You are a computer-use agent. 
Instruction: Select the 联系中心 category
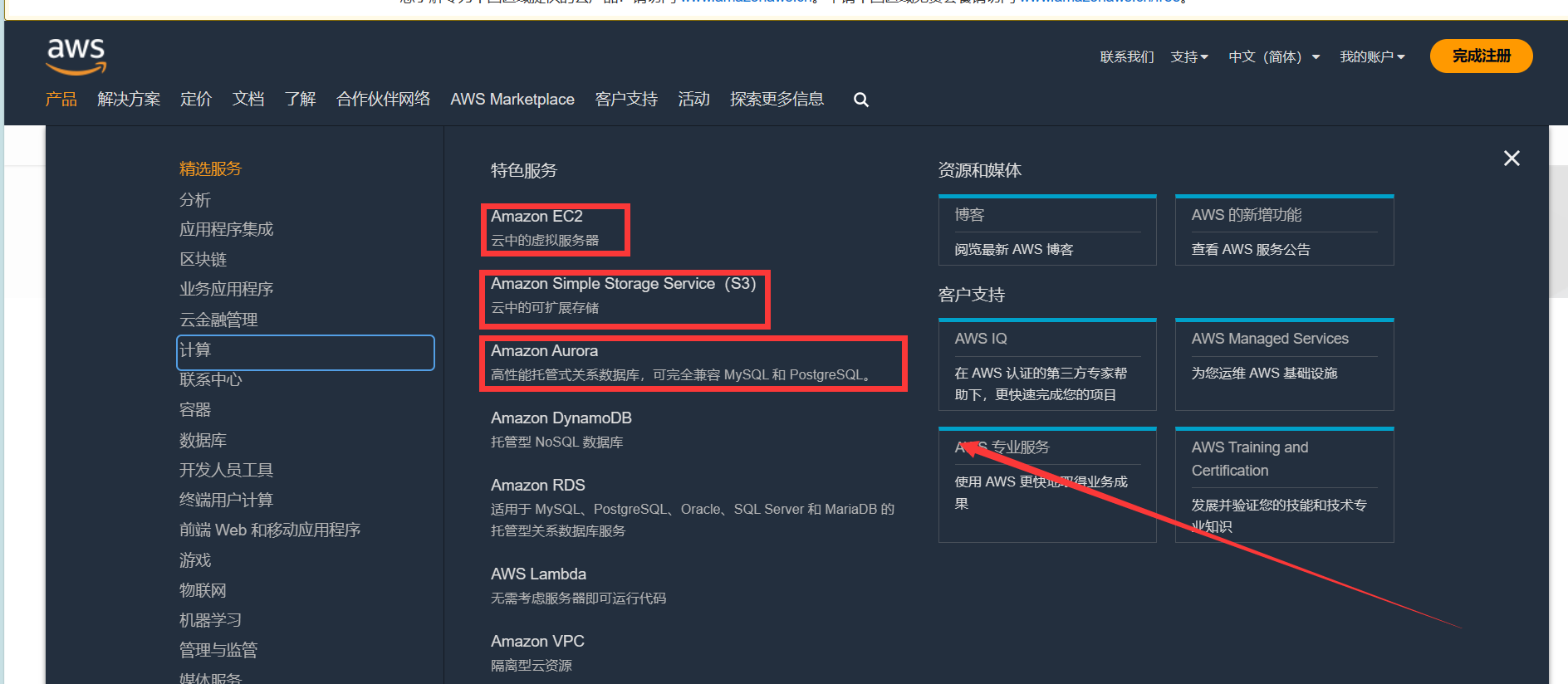[210, 379]
